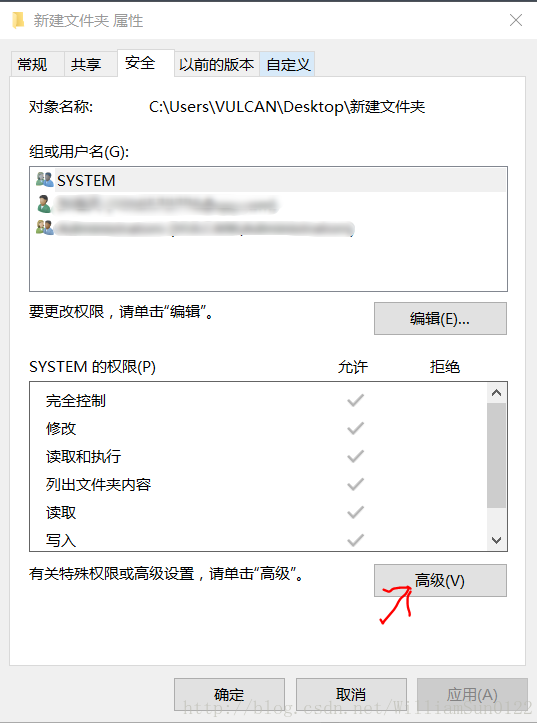Viewport: 537px width, 723px height.
Task: Click the scroll down arrow in permissions
Action: click(x=496, y=540)
